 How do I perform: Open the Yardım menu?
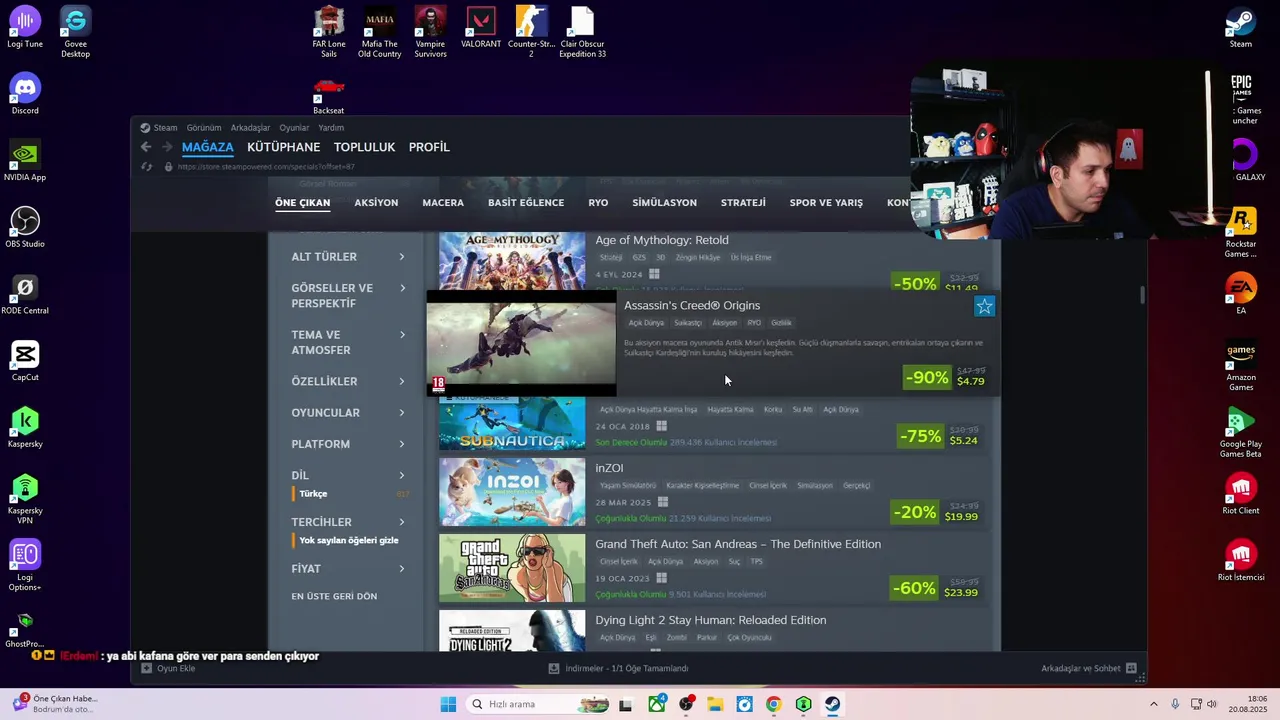coord(331,128)
